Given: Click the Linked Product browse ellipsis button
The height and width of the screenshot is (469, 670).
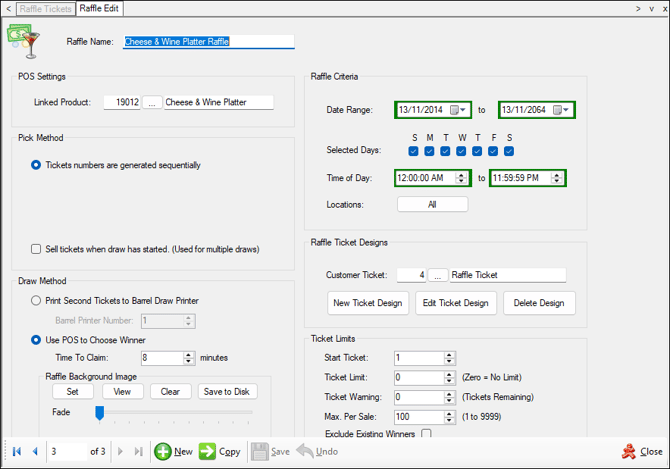Looking at the screenshot, I should click(152, 102).
